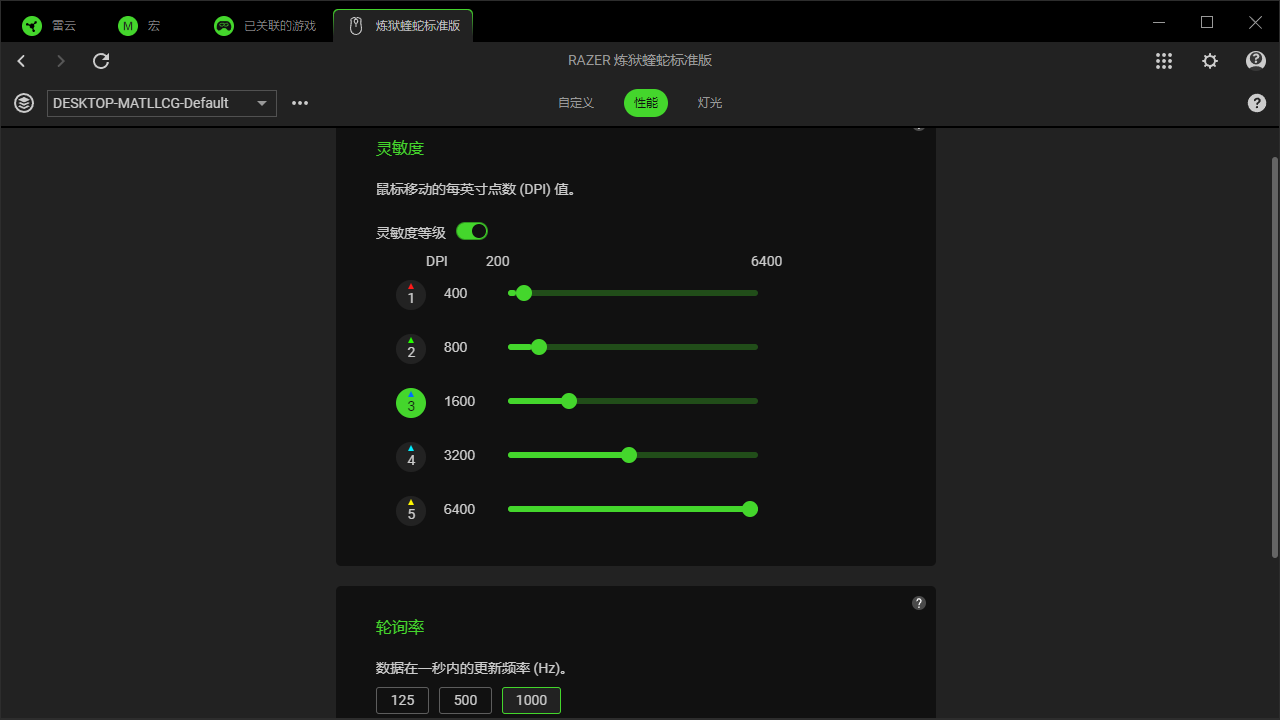Click the 400 DPI value field
Image resolution: width=1280 pixels, height=720 pixels.
456,293
